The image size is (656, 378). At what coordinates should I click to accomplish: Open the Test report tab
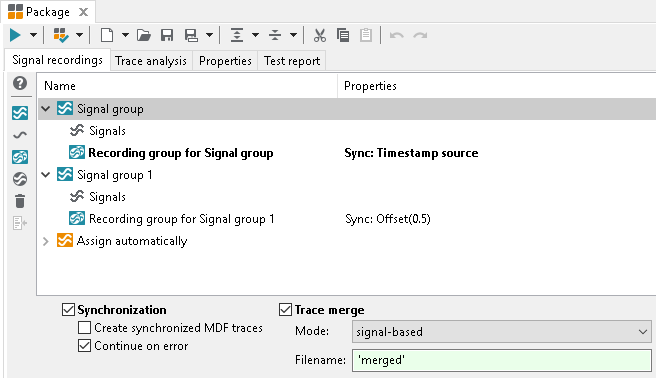[292, 61]
